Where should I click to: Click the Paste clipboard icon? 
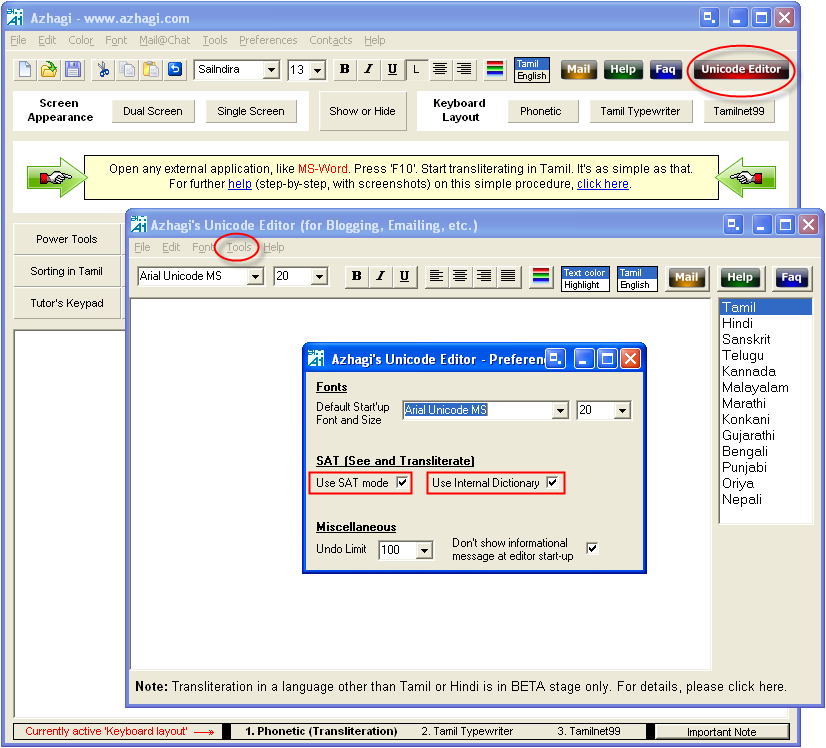151,70
